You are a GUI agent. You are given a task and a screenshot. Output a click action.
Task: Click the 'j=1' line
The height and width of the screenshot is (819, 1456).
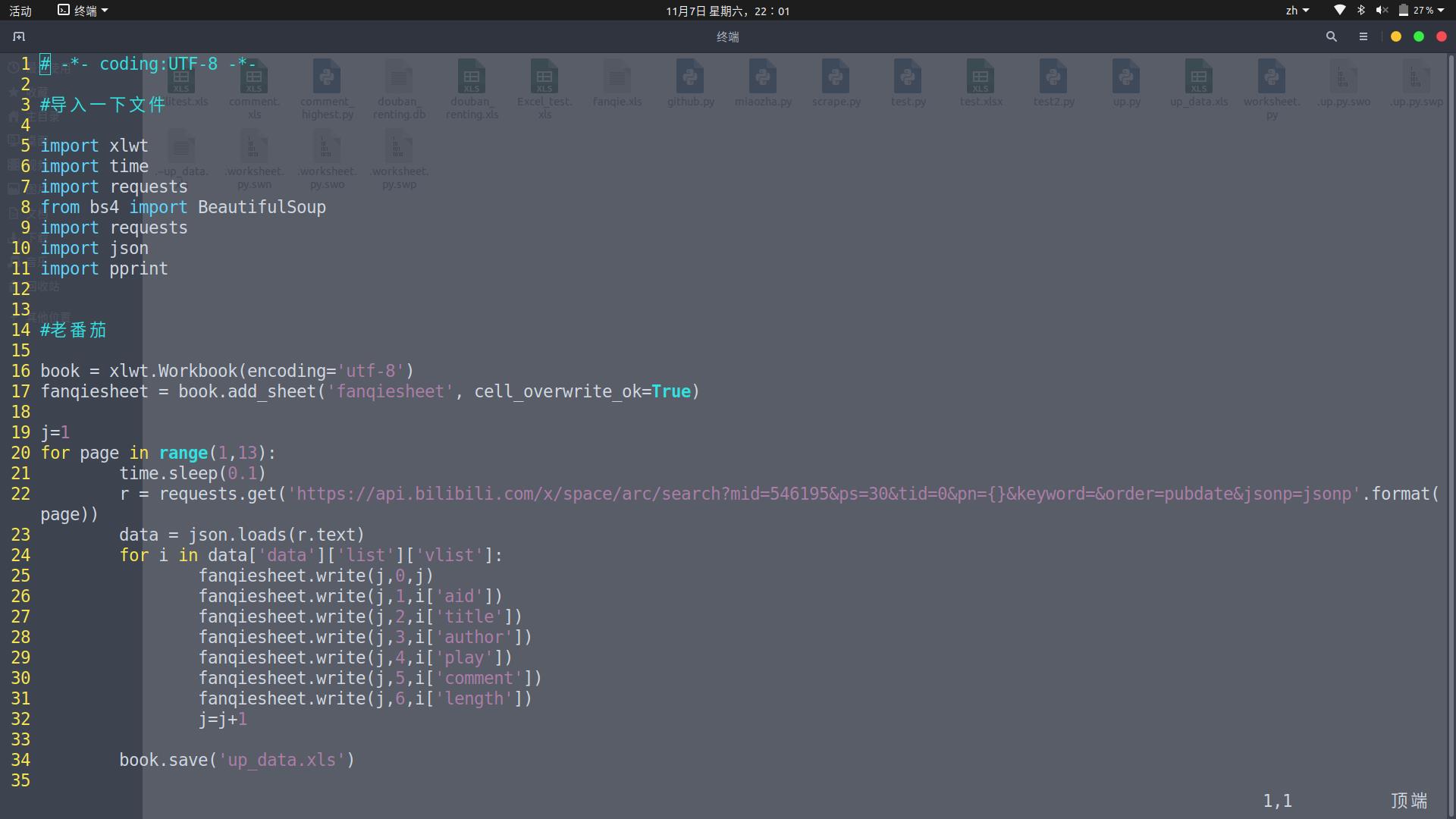click(55, 432)
